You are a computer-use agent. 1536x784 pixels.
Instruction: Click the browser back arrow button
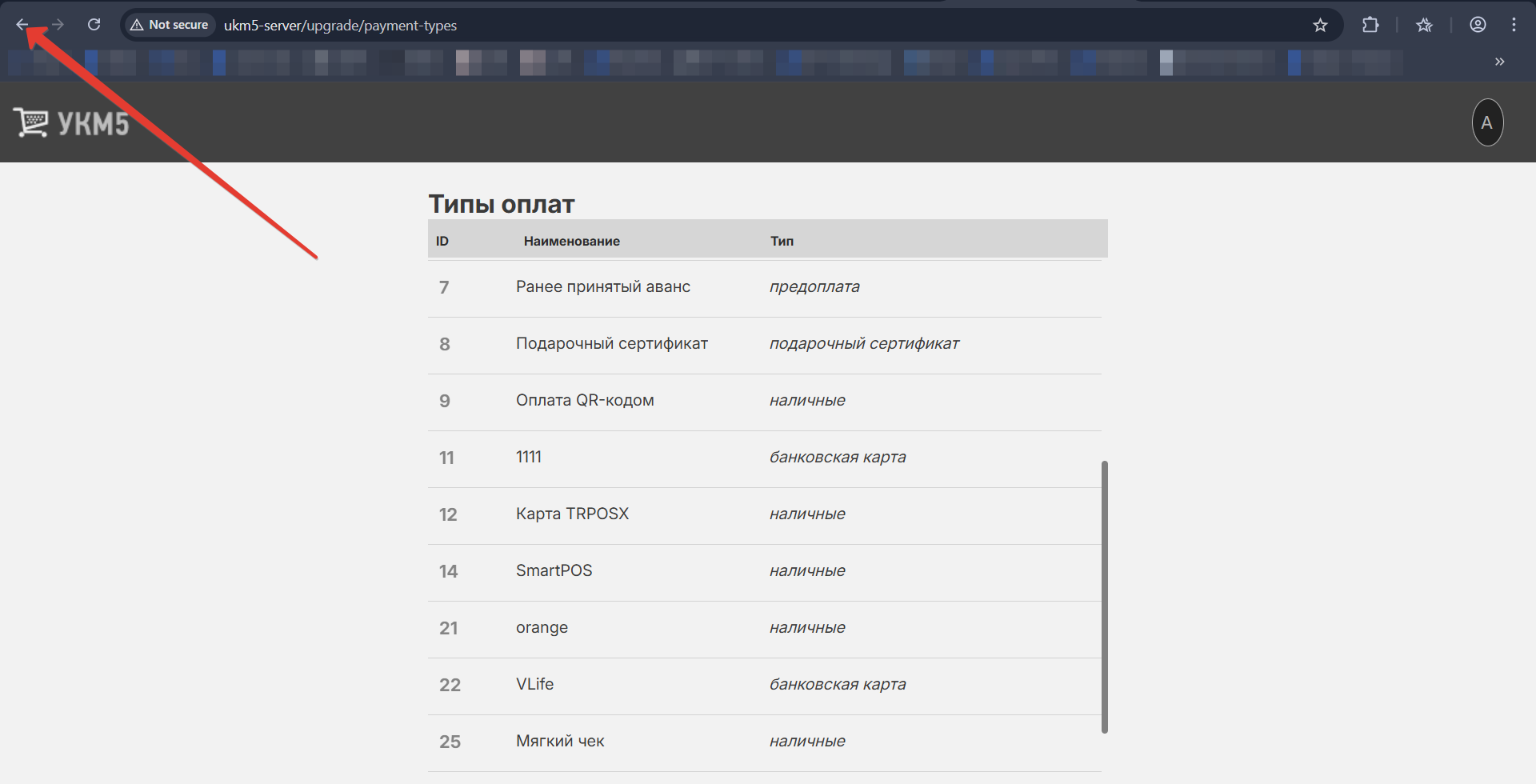pos(22,25)
